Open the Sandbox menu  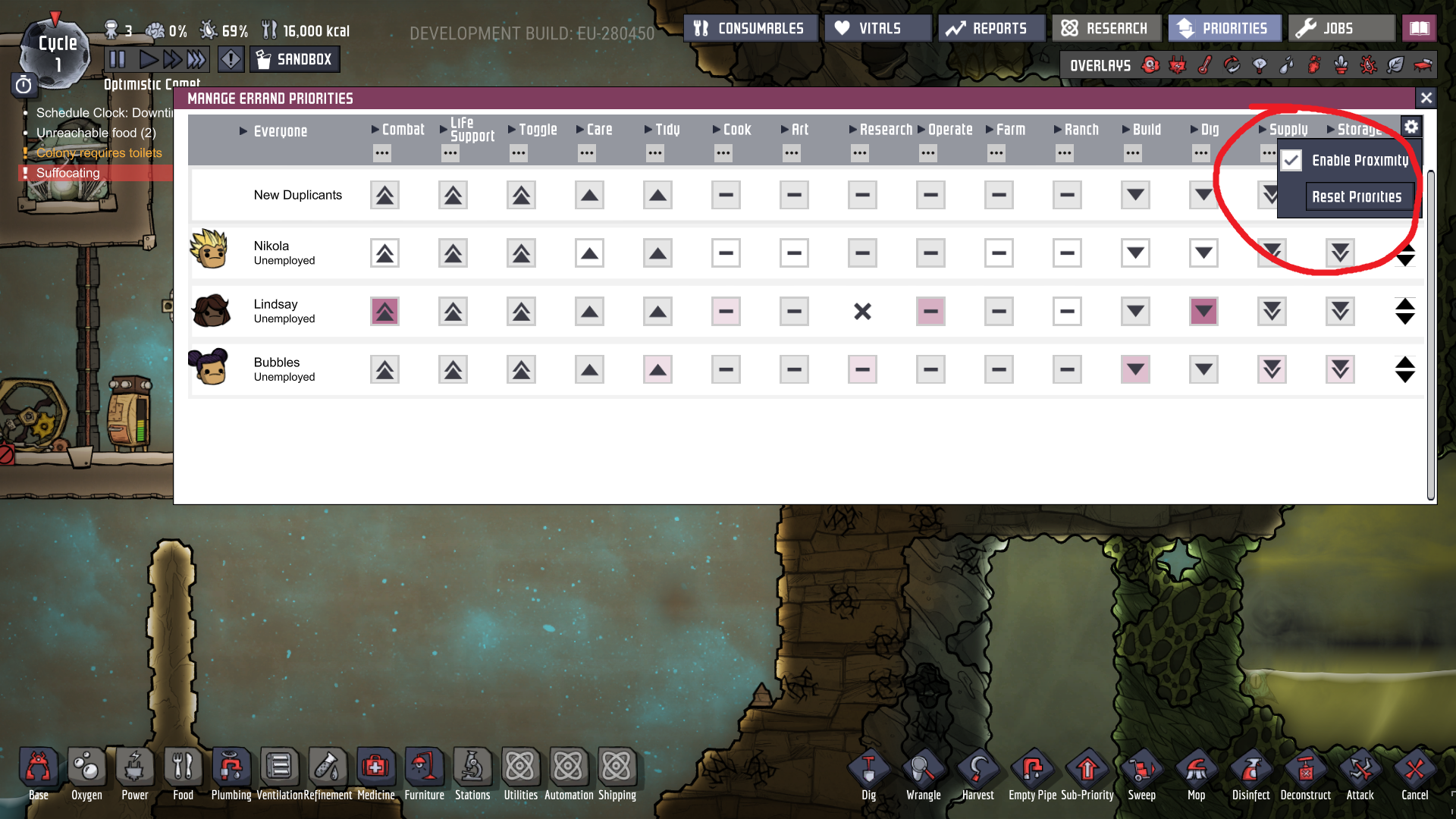[295, 59]
